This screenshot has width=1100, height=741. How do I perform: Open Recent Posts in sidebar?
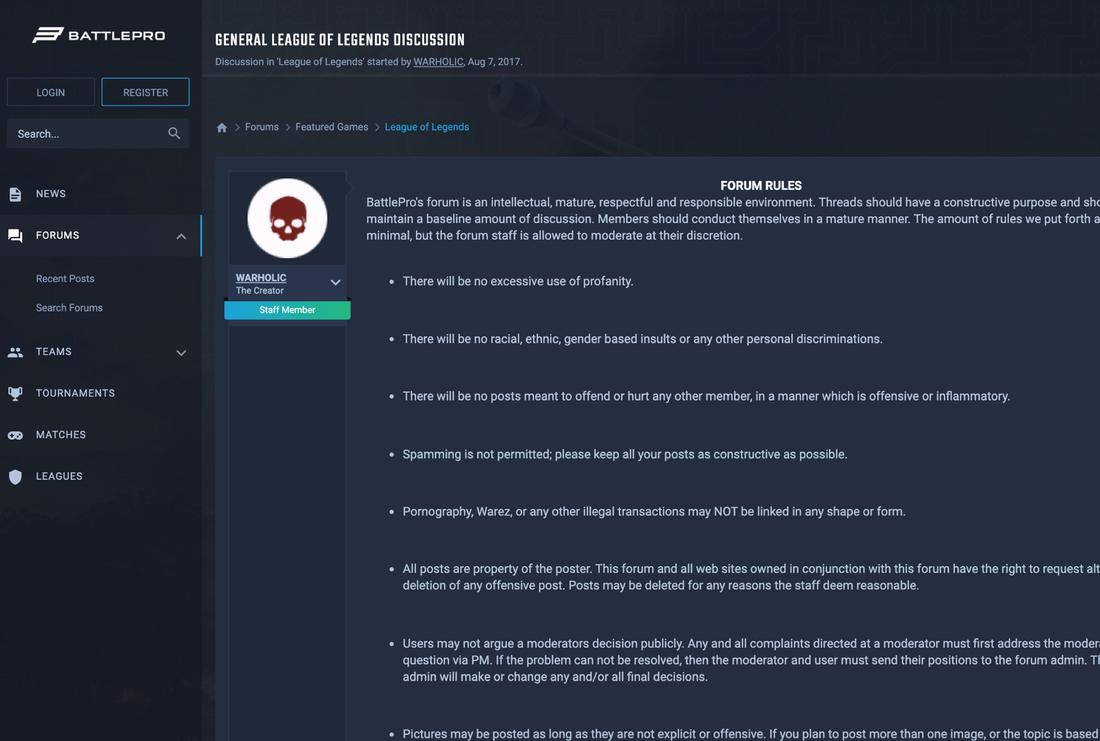[x=65, y=279]
